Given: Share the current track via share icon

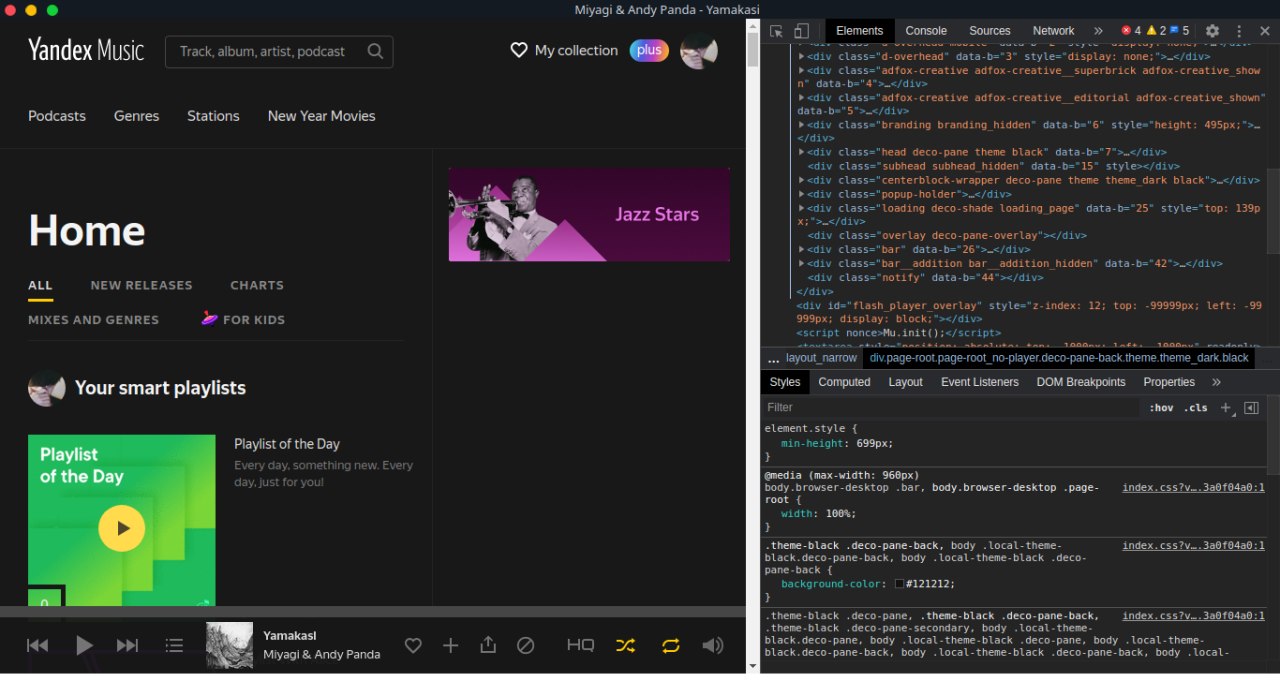Looking at the screenshot, I should [488, 645].
